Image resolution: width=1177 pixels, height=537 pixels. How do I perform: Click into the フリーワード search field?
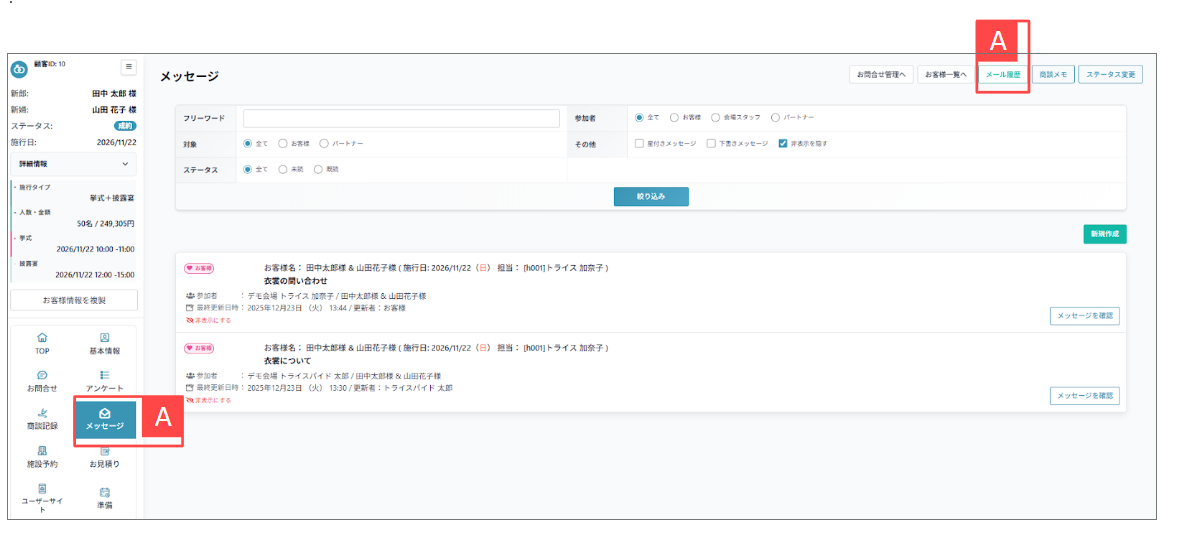point(401,118)
